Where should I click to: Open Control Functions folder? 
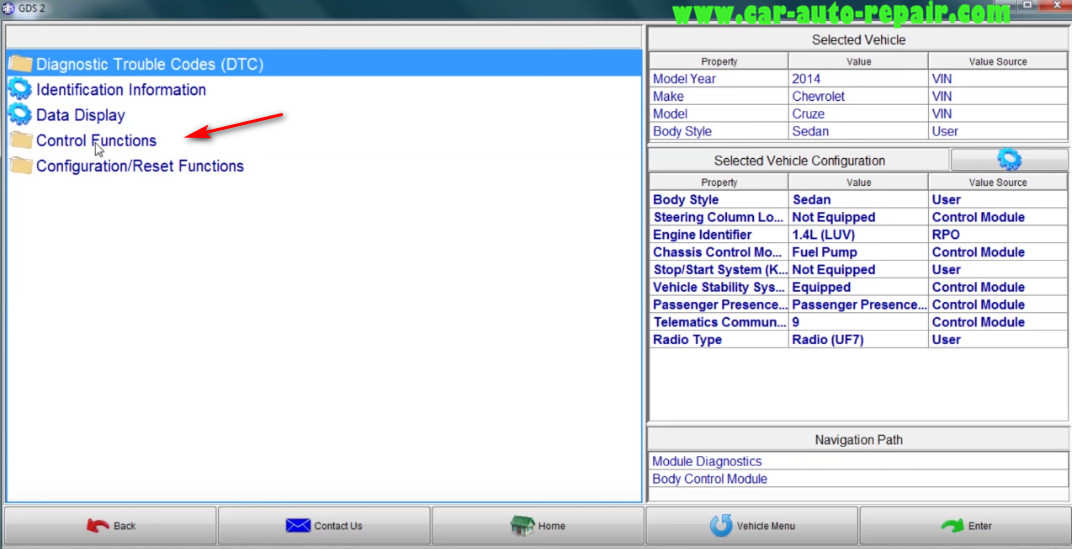(x=96, y=140)
